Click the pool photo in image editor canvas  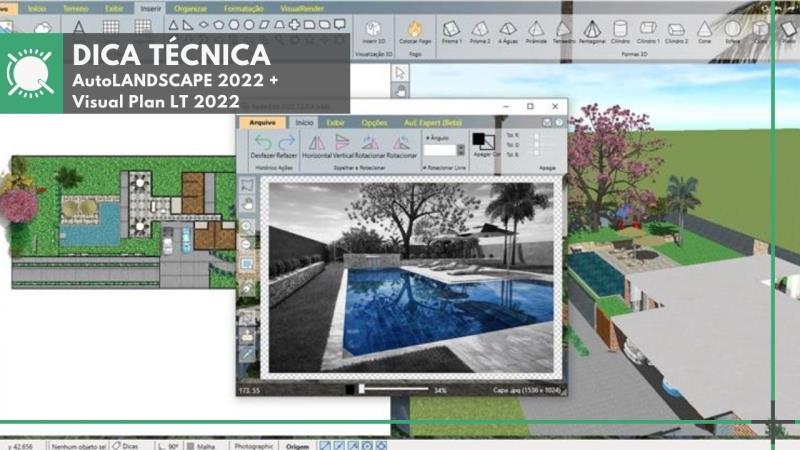(411, 278)
